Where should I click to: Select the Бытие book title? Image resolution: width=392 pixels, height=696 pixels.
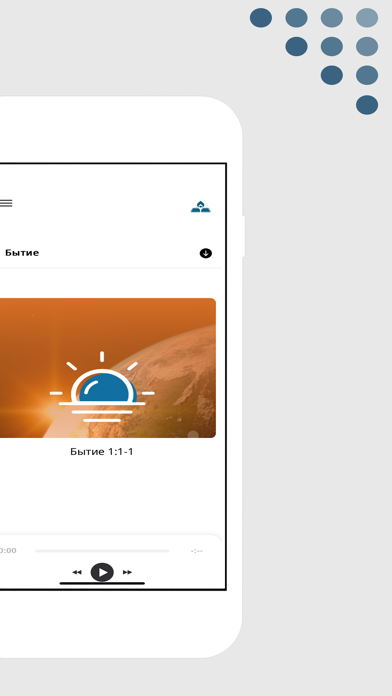point(22,253)
